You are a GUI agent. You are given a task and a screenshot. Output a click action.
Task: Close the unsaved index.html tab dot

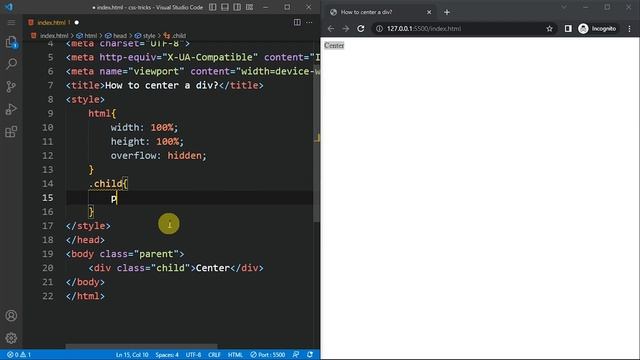(x=77, y=22)
